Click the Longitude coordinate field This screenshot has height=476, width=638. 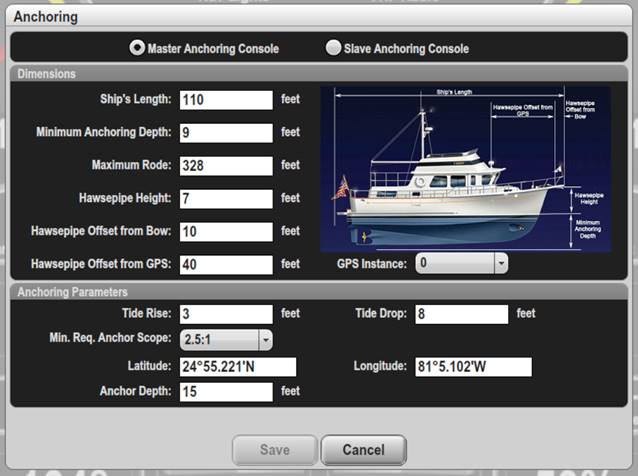pos(472,367)
